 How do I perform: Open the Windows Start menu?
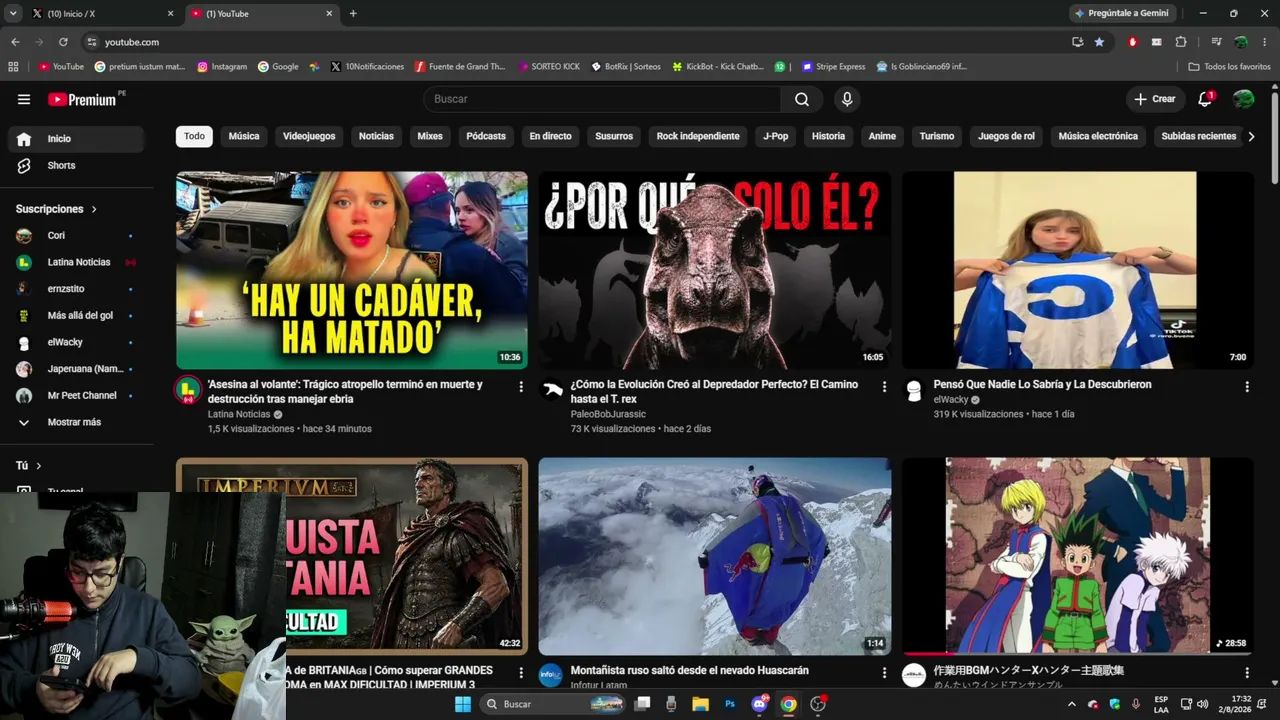tap(463, 704)
